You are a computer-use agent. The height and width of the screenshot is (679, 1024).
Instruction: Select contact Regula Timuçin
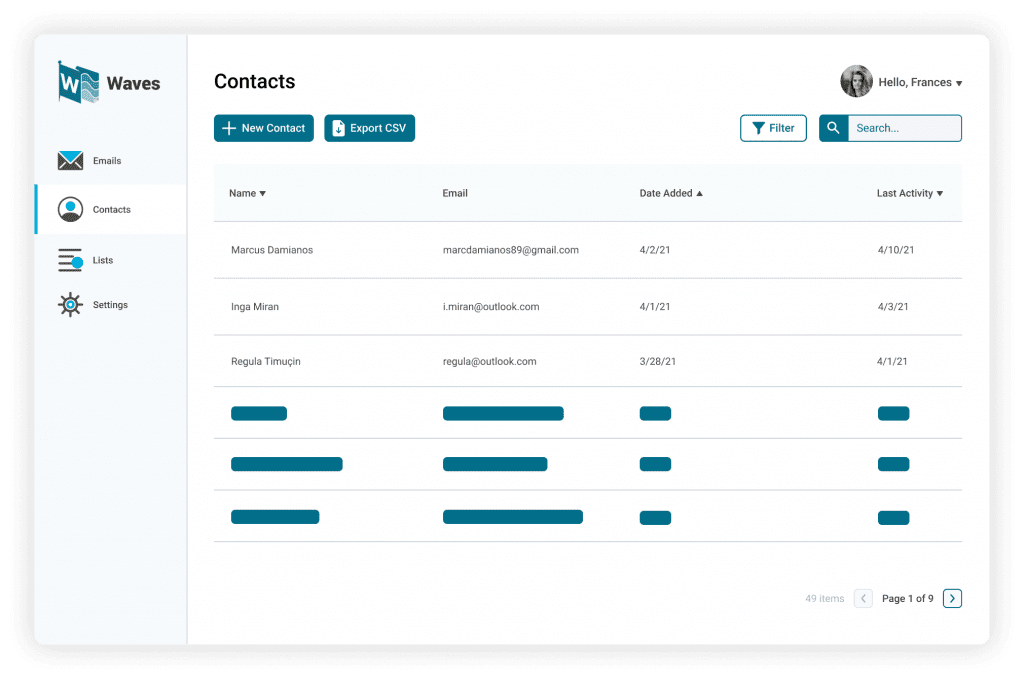coord(266,362)
